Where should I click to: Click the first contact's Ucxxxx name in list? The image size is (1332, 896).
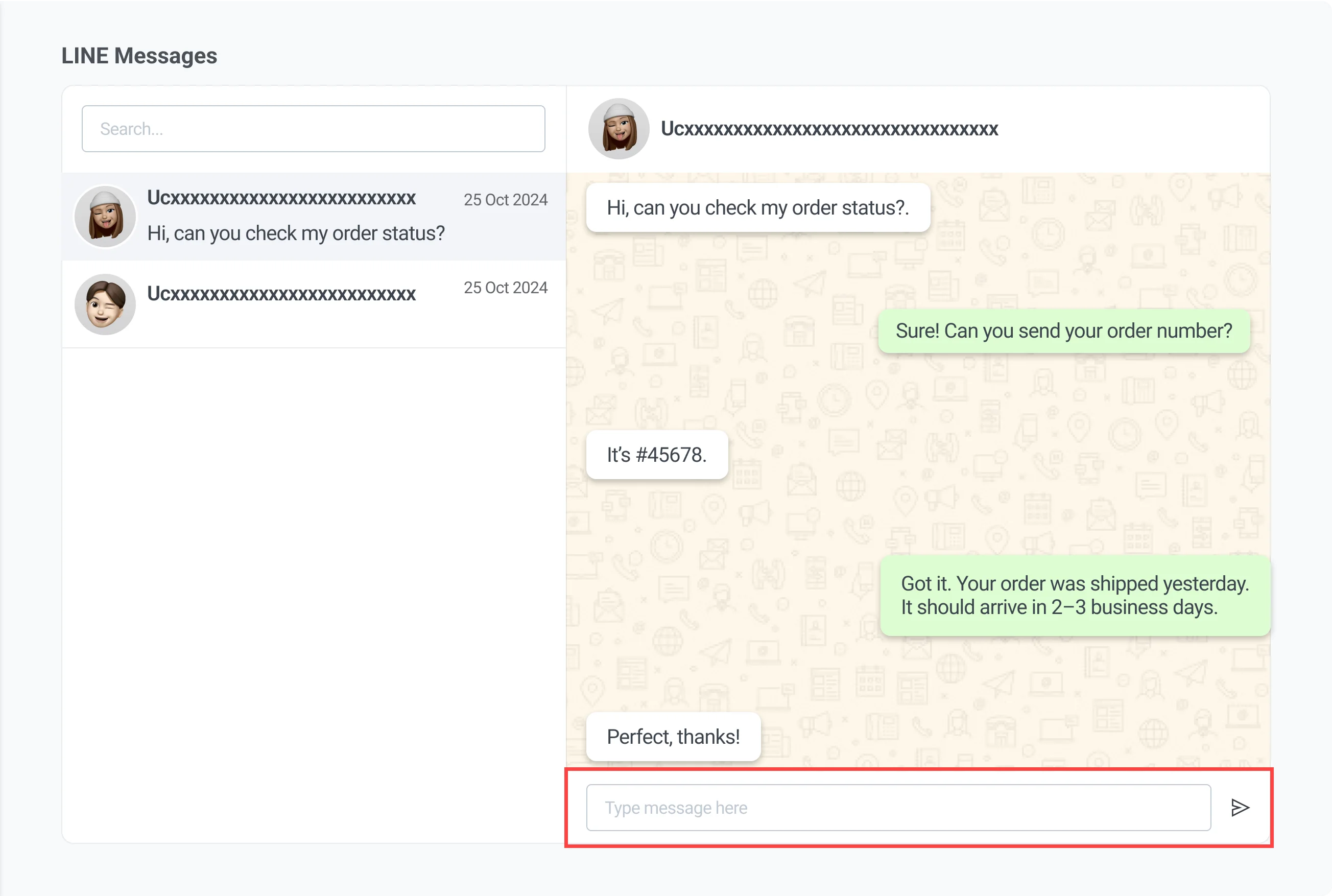(x=281, y=198)
